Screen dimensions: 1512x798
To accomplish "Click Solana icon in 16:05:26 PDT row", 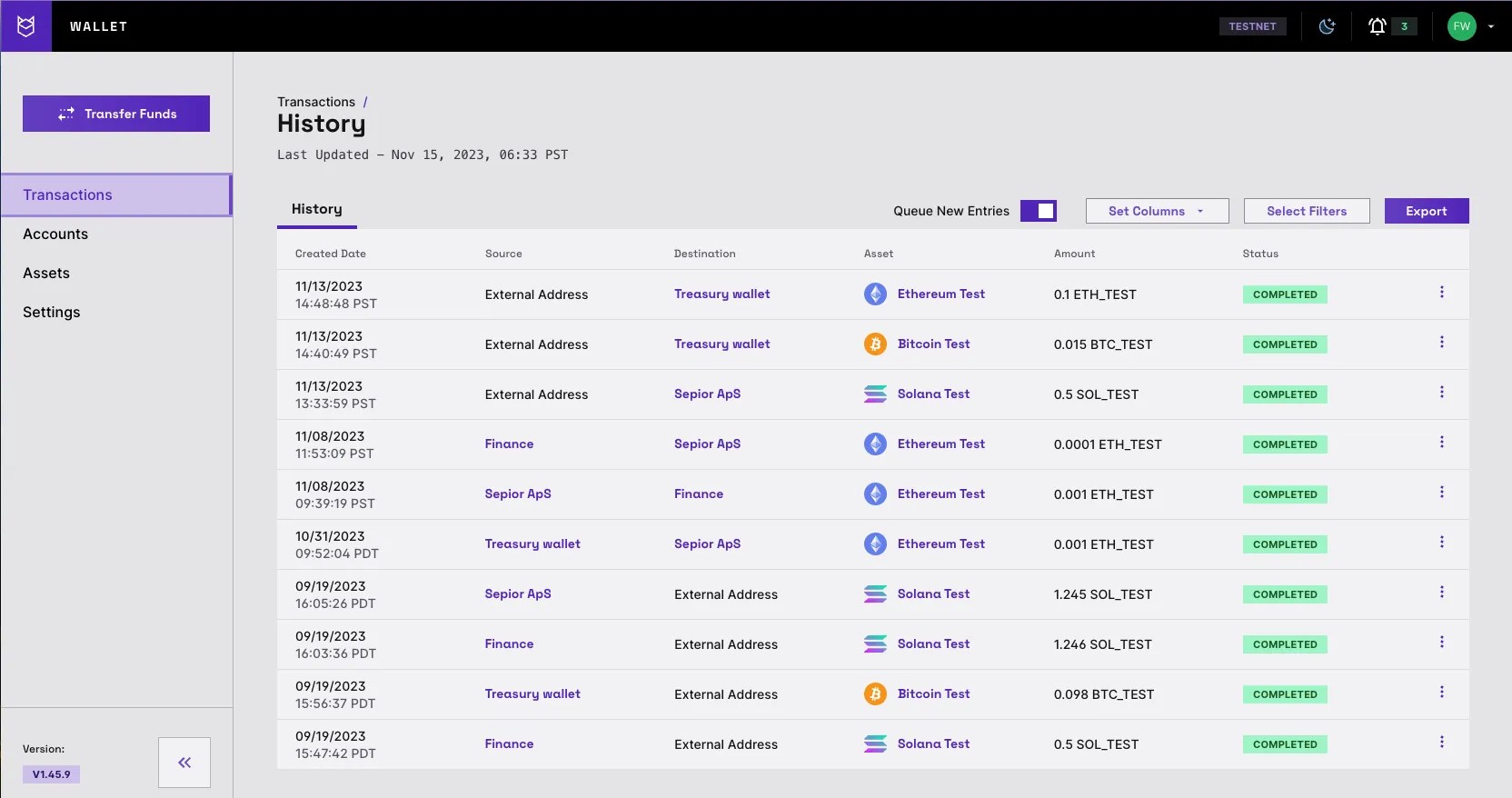I will [x=875, y=594].
